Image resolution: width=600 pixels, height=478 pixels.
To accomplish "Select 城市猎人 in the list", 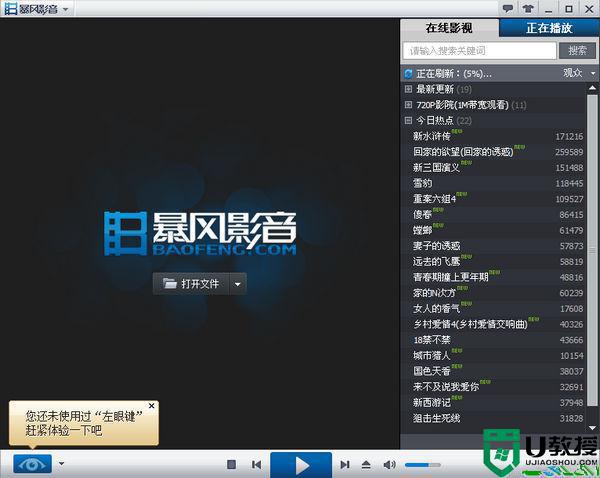I will click(x=494, y=356).
